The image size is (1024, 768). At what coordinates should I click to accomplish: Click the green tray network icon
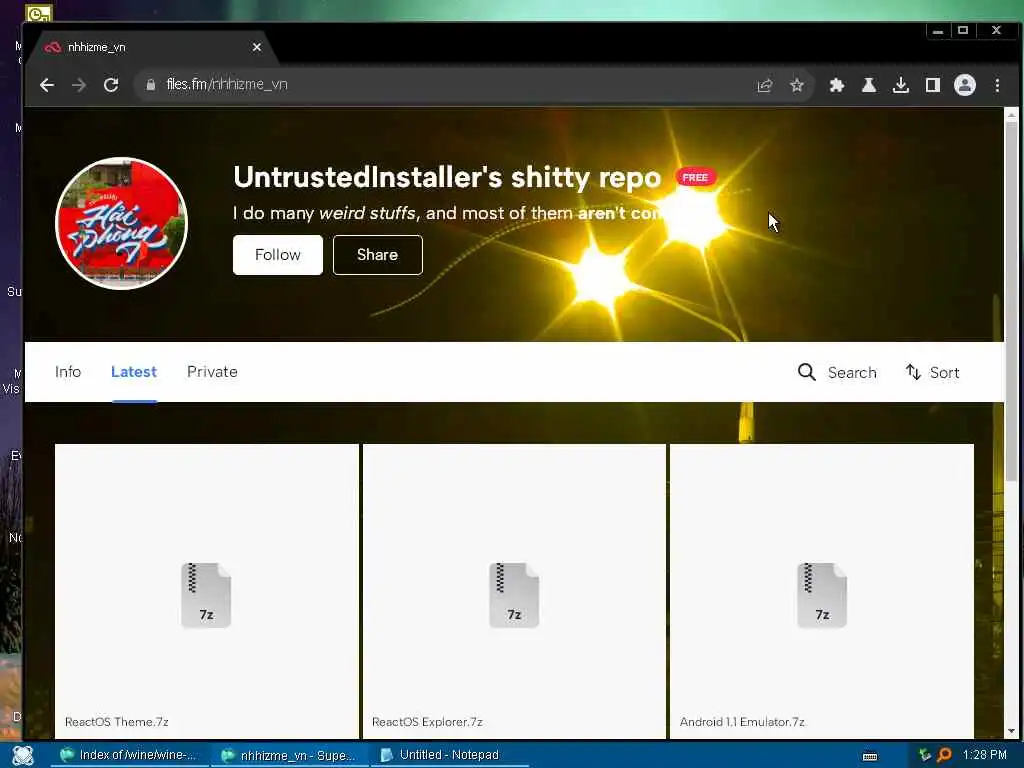point(925,755)
